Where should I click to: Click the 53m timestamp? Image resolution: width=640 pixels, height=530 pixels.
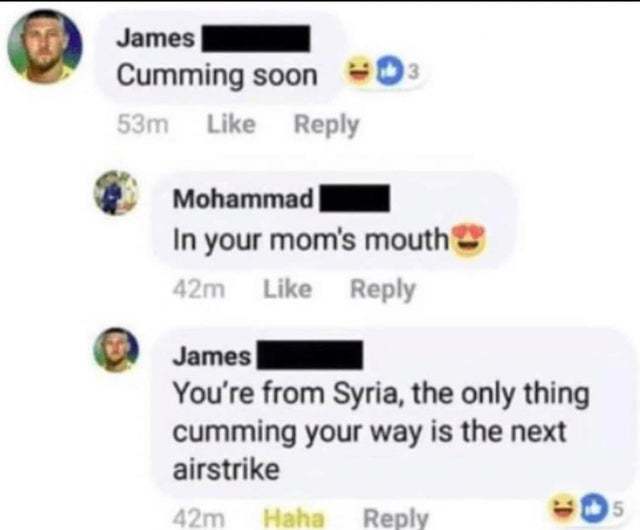tap(142, 125)
